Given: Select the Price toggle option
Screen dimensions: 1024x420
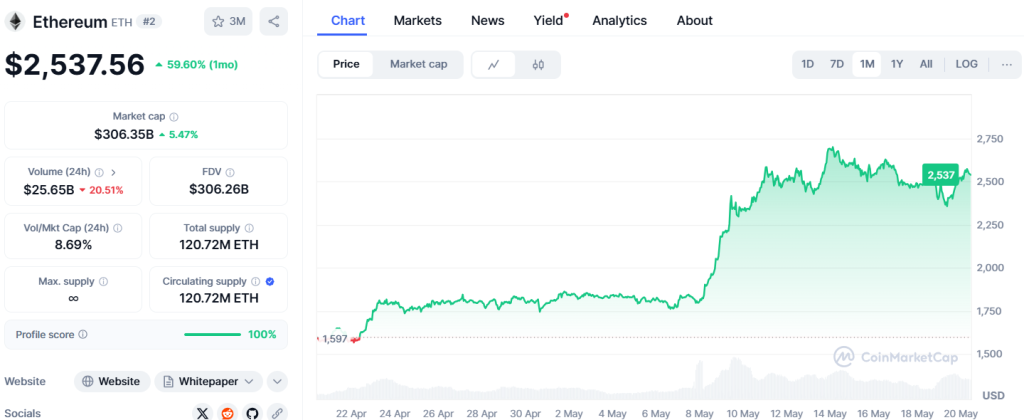Looking at the screenshot, I should click(x=346, y=65).
